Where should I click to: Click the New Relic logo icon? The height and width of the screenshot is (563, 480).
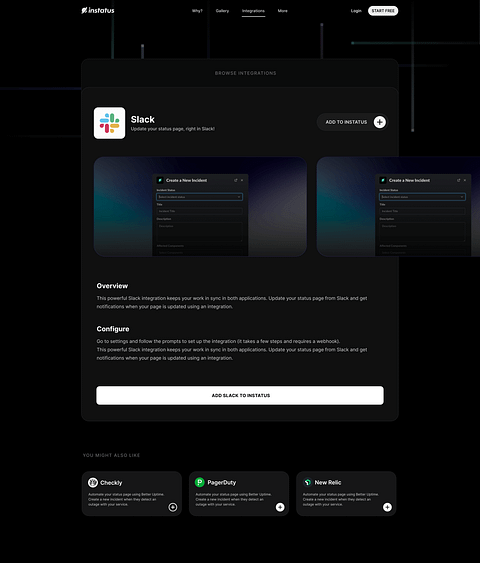click(308, 482)
